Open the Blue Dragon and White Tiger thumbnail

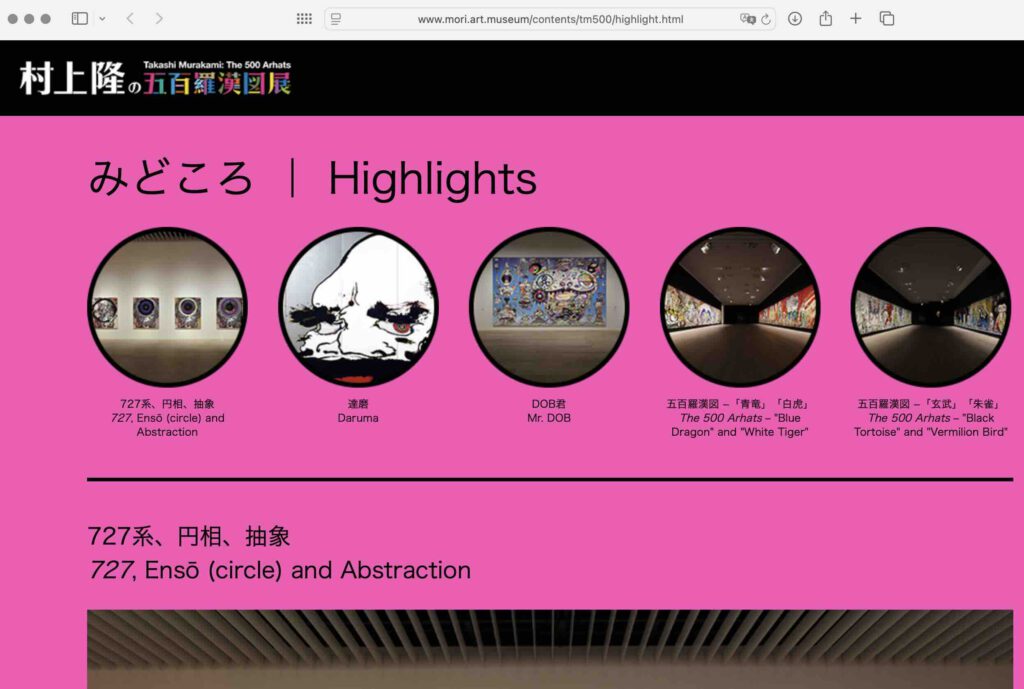740,307
